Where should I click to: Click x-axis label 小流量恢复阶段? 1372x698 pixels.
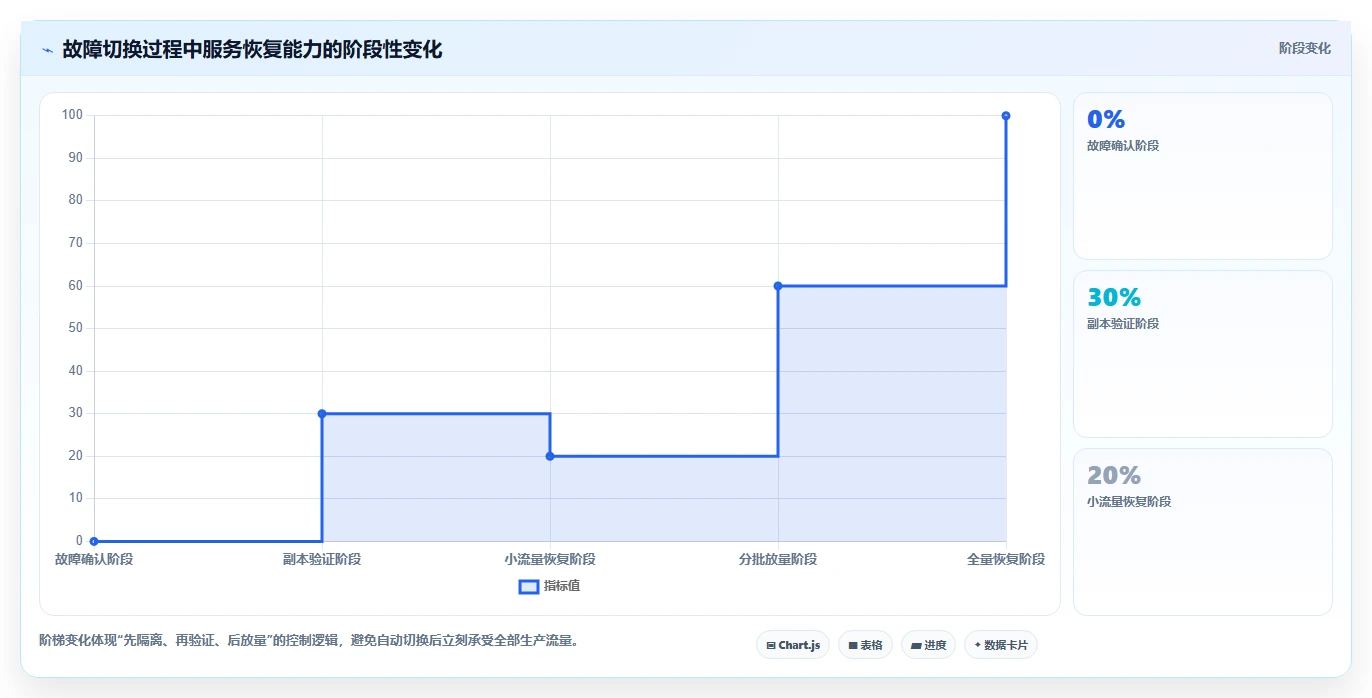click(x=550, y=559)
